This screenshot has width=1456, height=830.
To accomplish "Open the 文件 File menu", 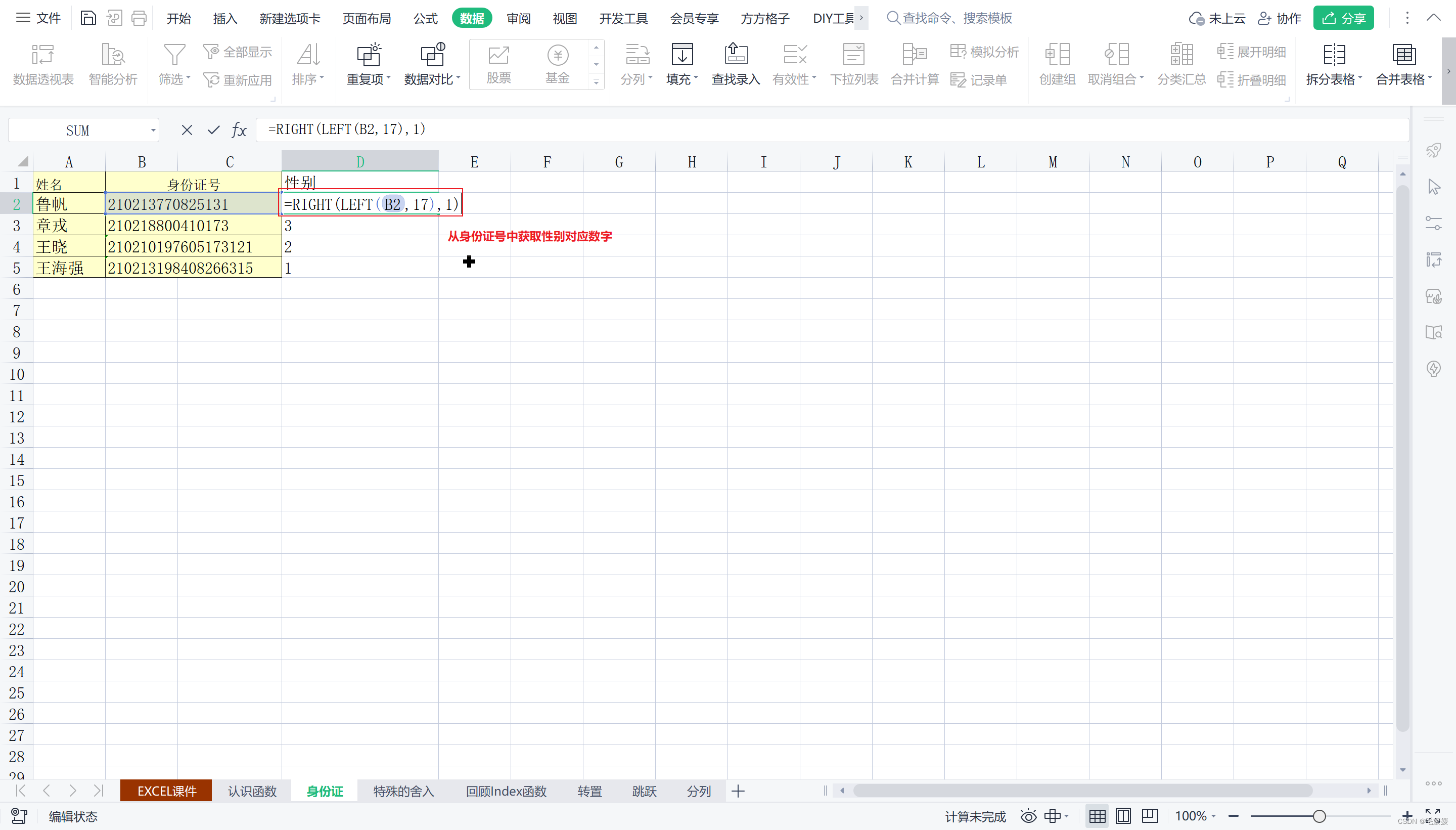I will (x=38, y=18).
